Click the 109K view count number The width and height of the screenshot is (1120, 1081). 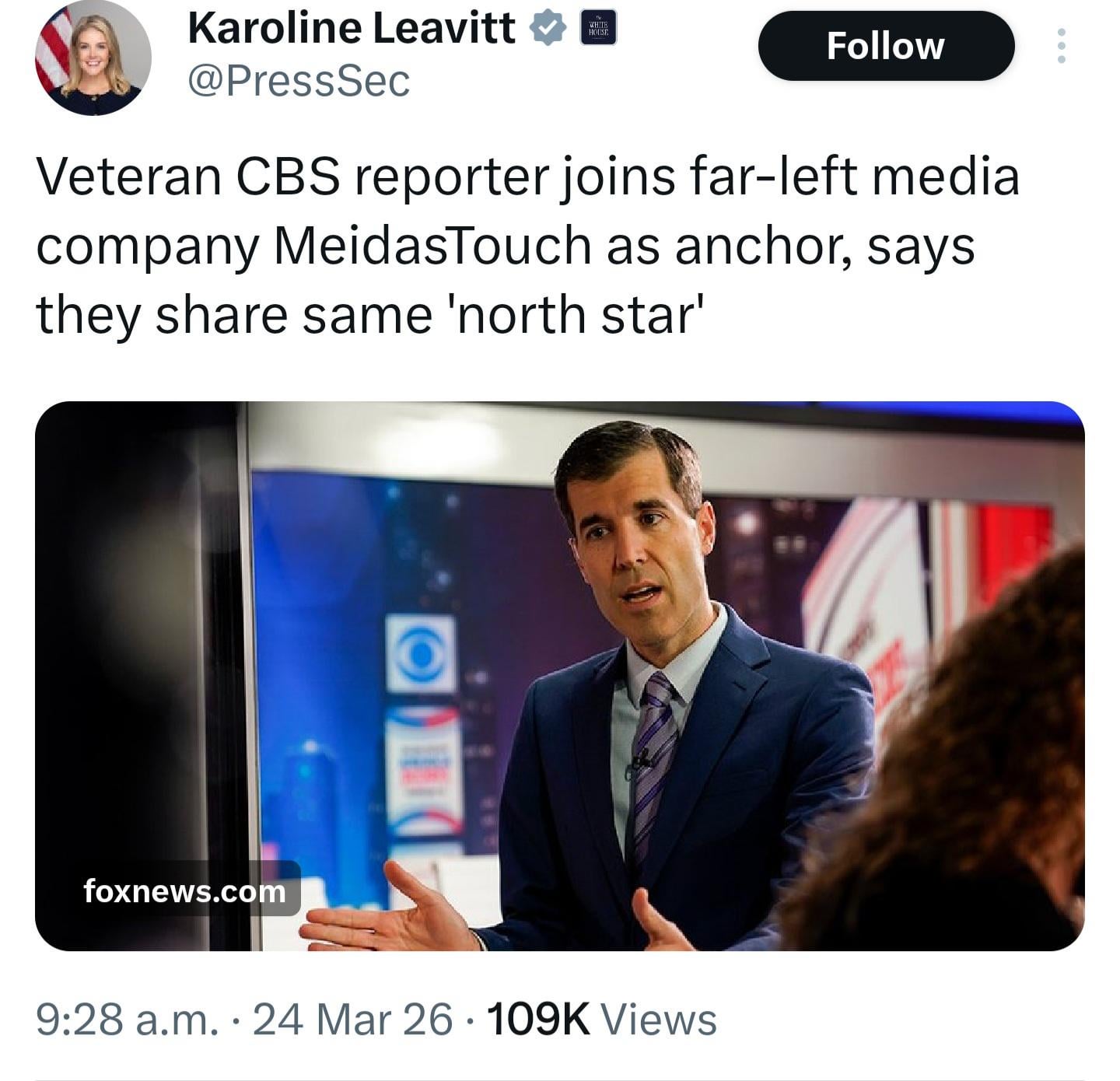click(x=537, y=1020)
